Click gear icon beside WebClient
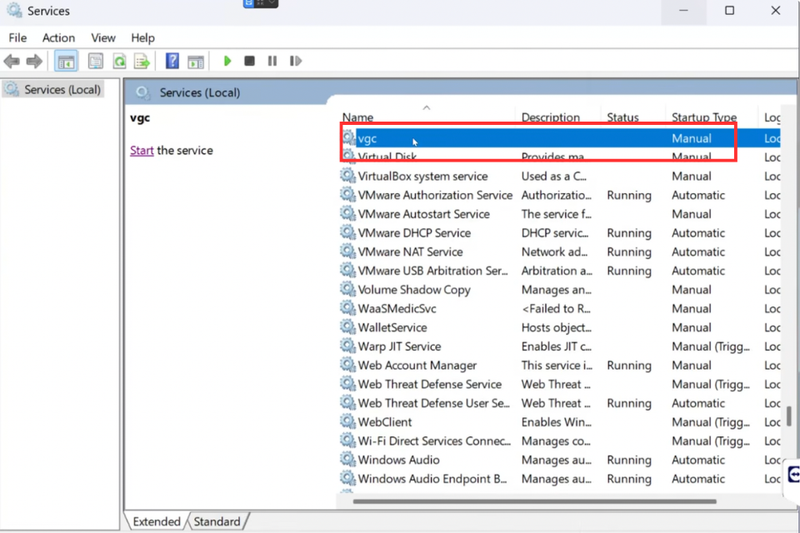 tap(348, 421)
